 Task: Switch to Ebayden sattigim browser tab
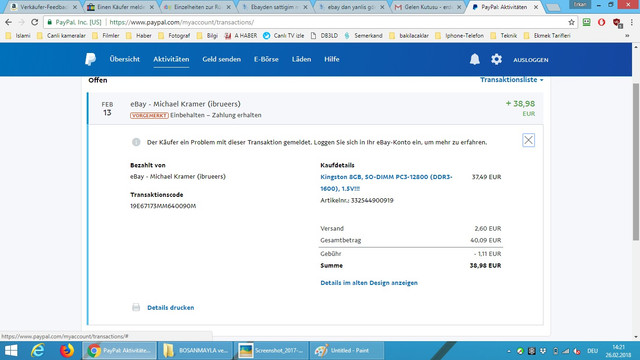point(274,7)
